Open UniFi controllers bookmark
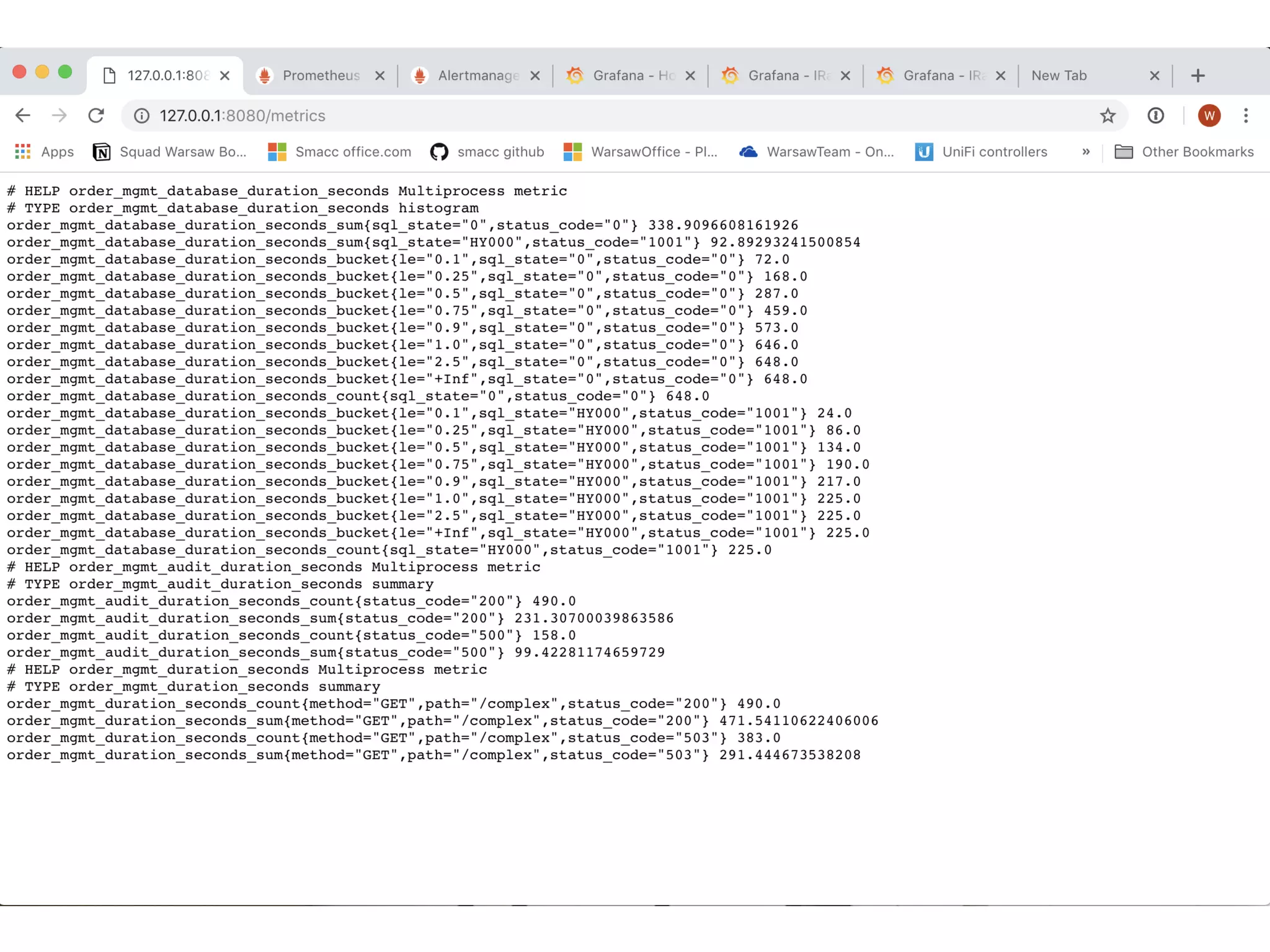The width and height of the screenshot is (1270, 952). (x=982, y=152)
